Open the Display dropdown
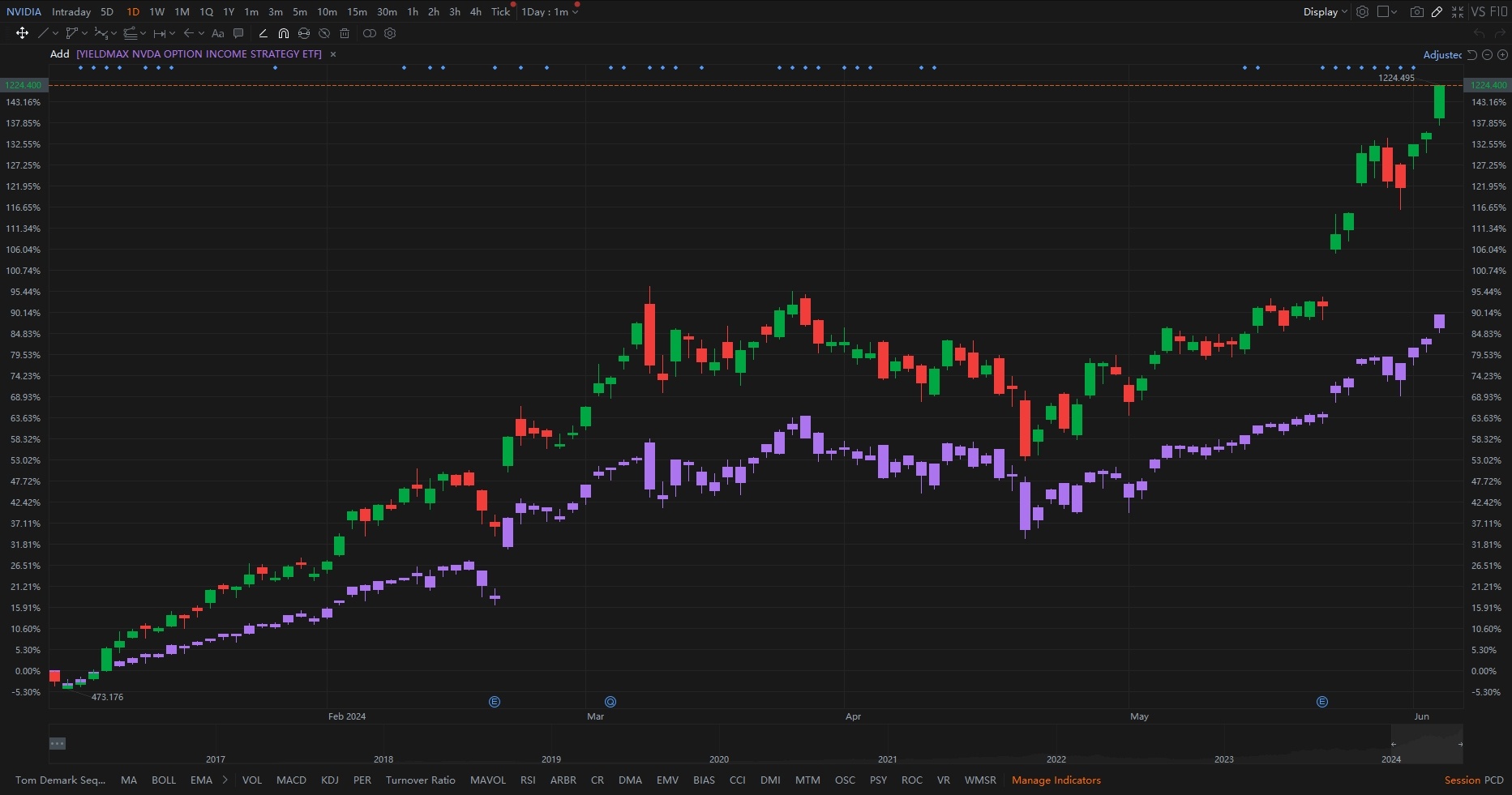The height and width of the screenshot is (795, 1512). (x=1325, y=11)
